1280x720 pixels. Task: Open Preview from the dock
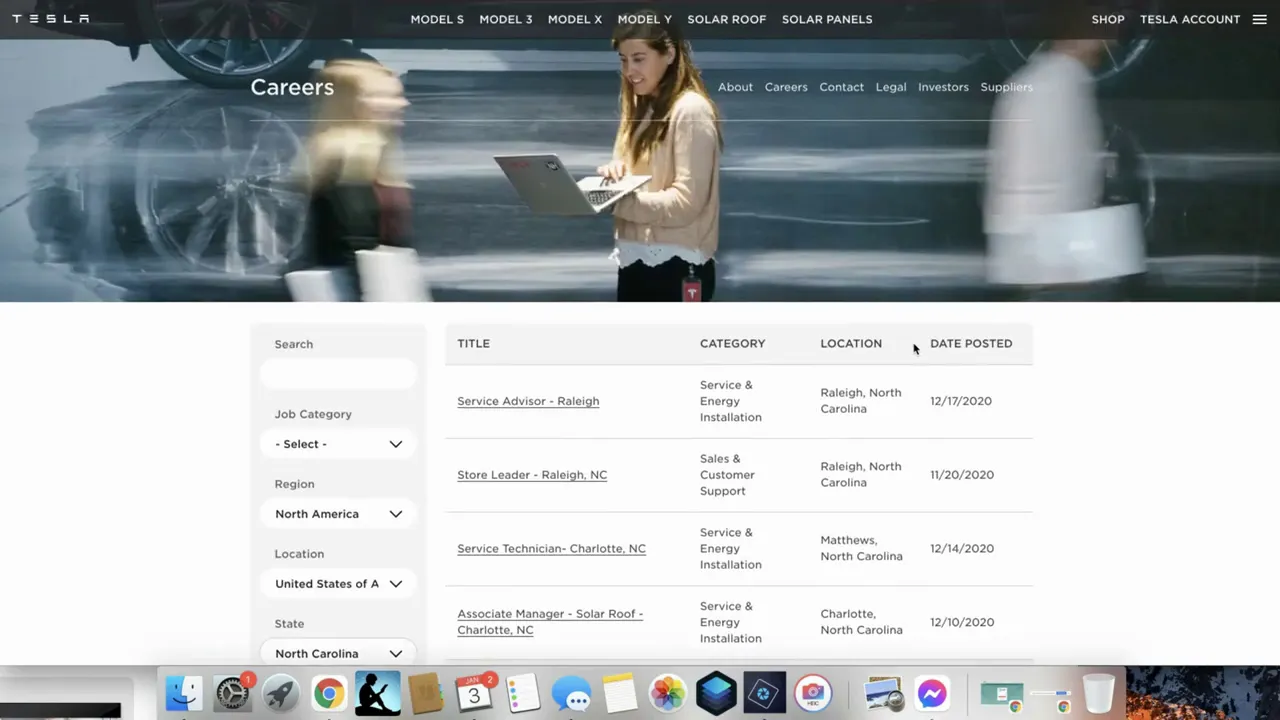(x=884, y=693)
